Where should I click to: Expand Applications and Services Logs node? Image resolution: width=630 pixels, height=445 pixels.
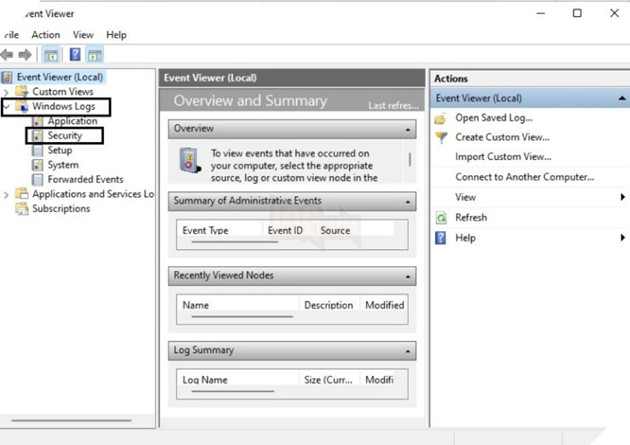8,195
